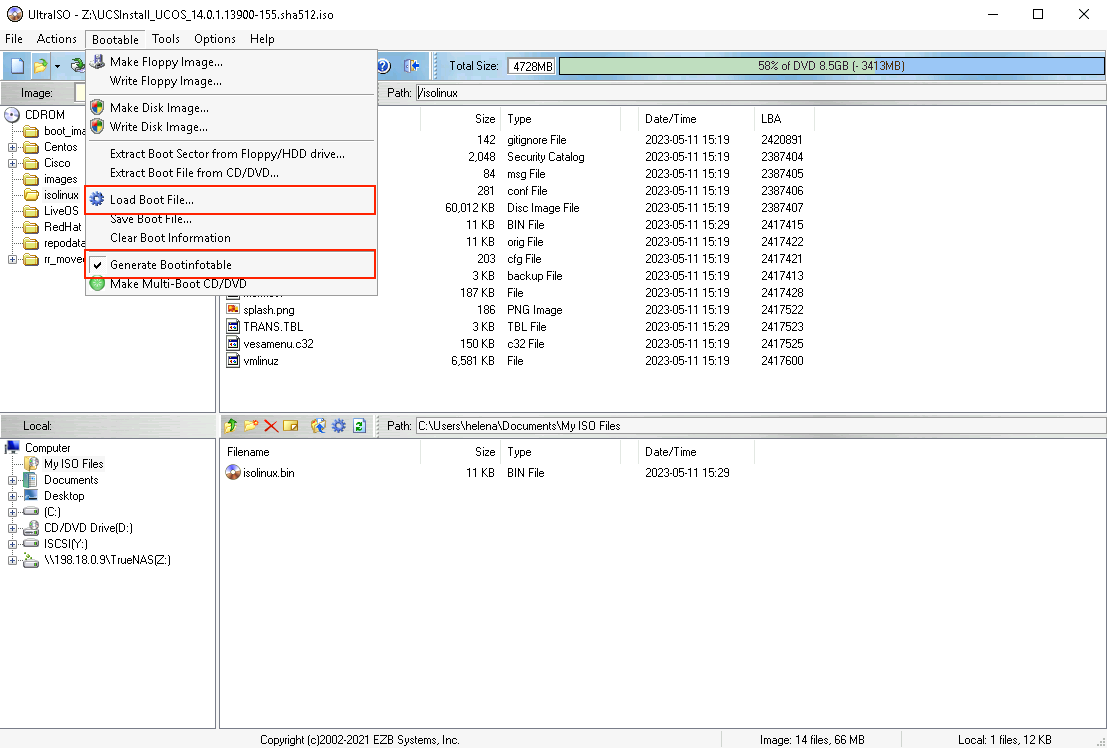Click the Refresh icon in Local toolbar
1107x748 pixels.
(x=359, y=426)
